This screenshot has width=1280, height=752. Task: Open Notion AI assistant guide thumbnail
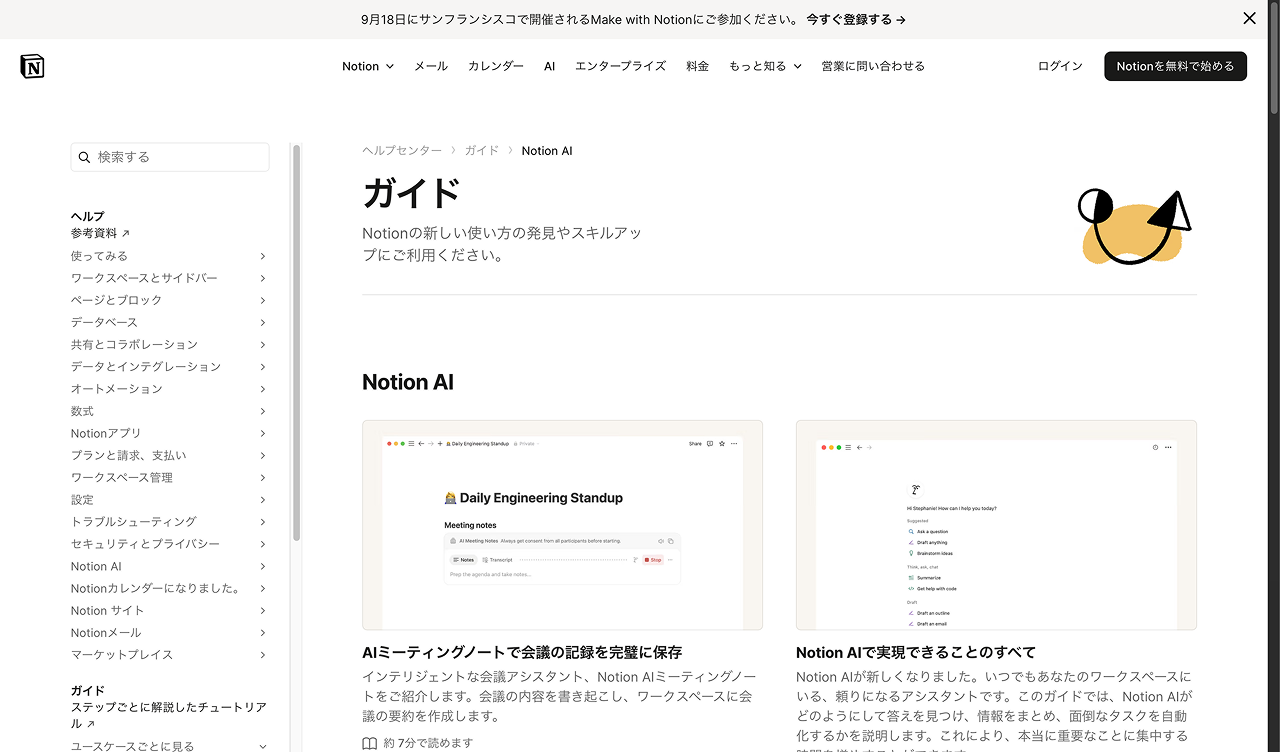point(996,525)
